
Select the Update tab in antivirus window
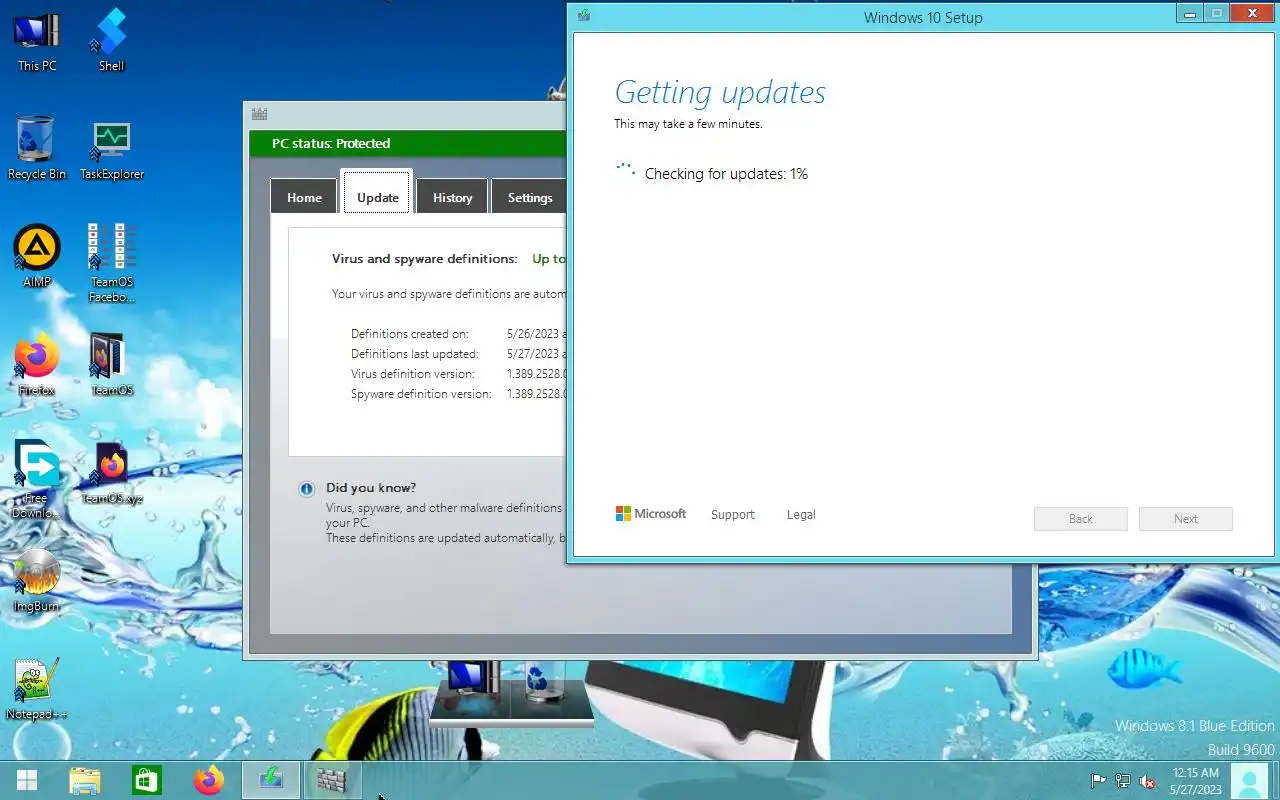[x=378, y=193]
